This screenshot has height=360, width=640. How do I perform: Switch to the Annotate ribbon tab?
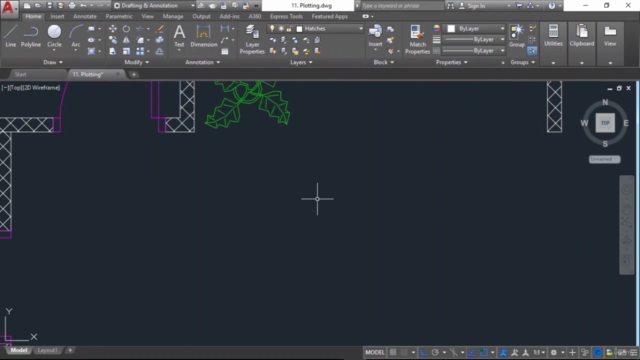tap(85, 16)
